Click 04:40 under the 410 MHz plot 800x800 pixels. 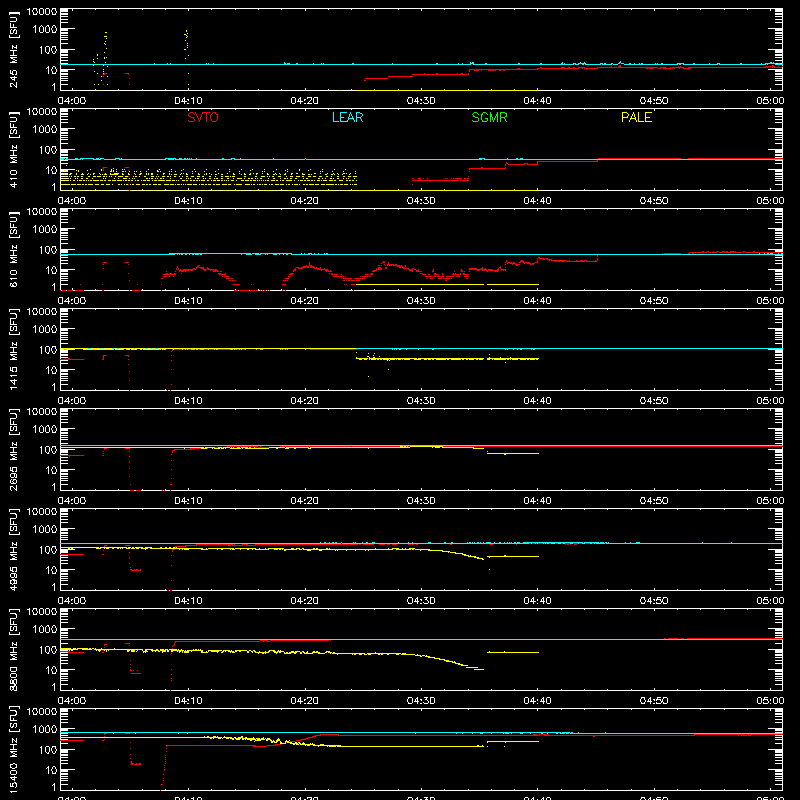pyautogui.click(x=537, y=201)
